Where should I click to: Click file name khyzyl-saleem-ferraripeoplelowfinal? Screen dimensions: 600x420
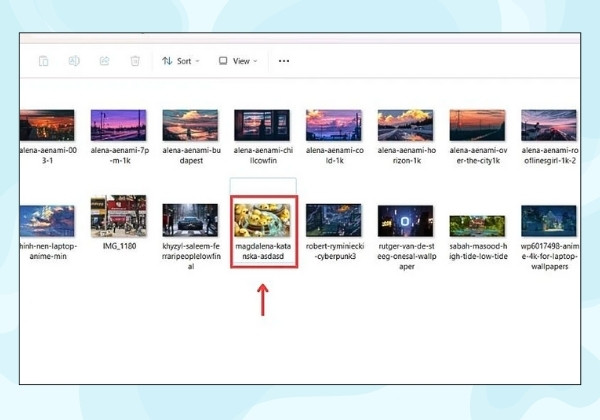(191, 256)
